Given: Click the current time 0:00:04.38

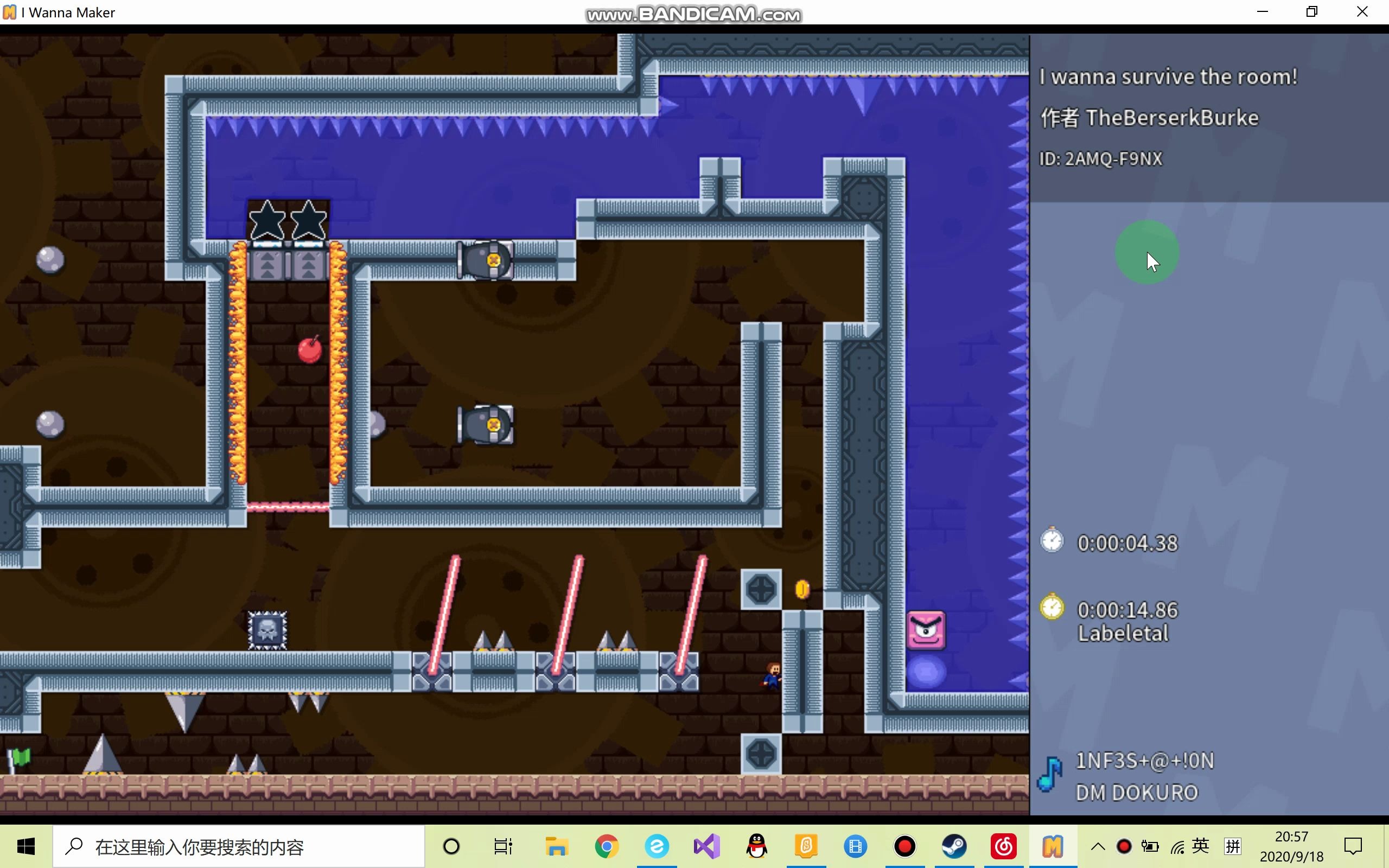Looking at the screenshot, I should point(1127,543).
